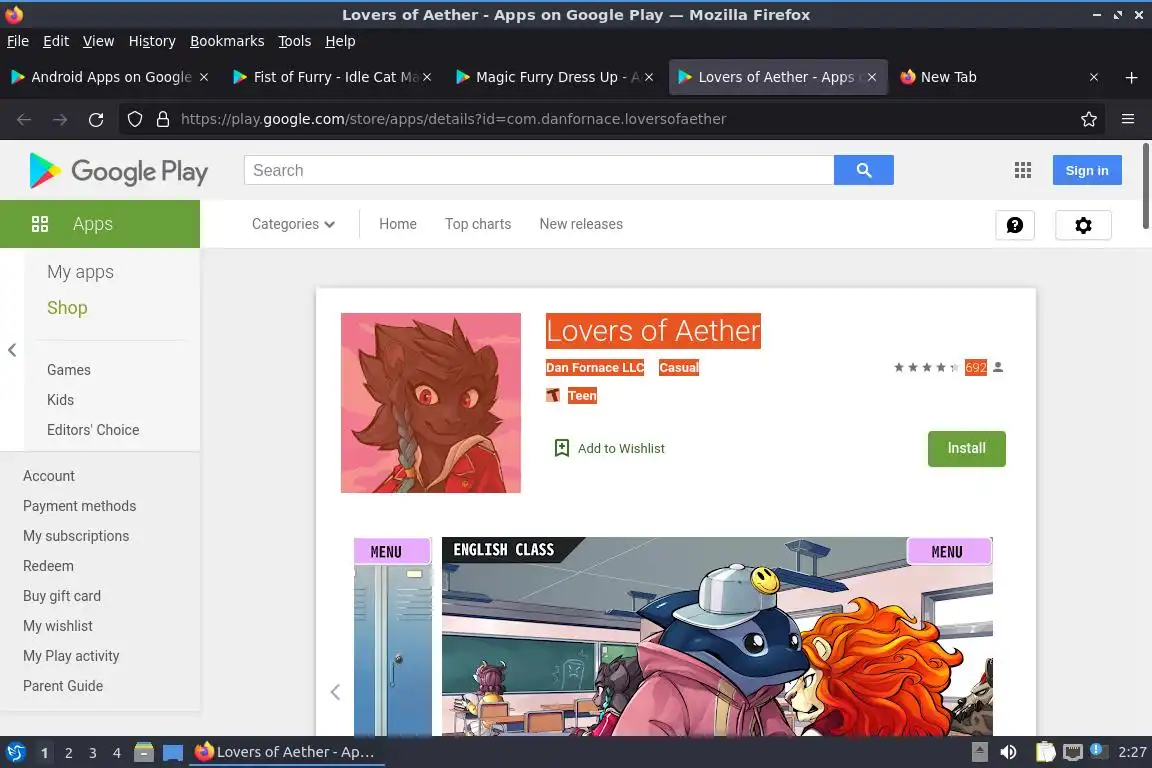Open the Help menu
The height and width of the screenshot is (768, 1152).
[340, 41]
